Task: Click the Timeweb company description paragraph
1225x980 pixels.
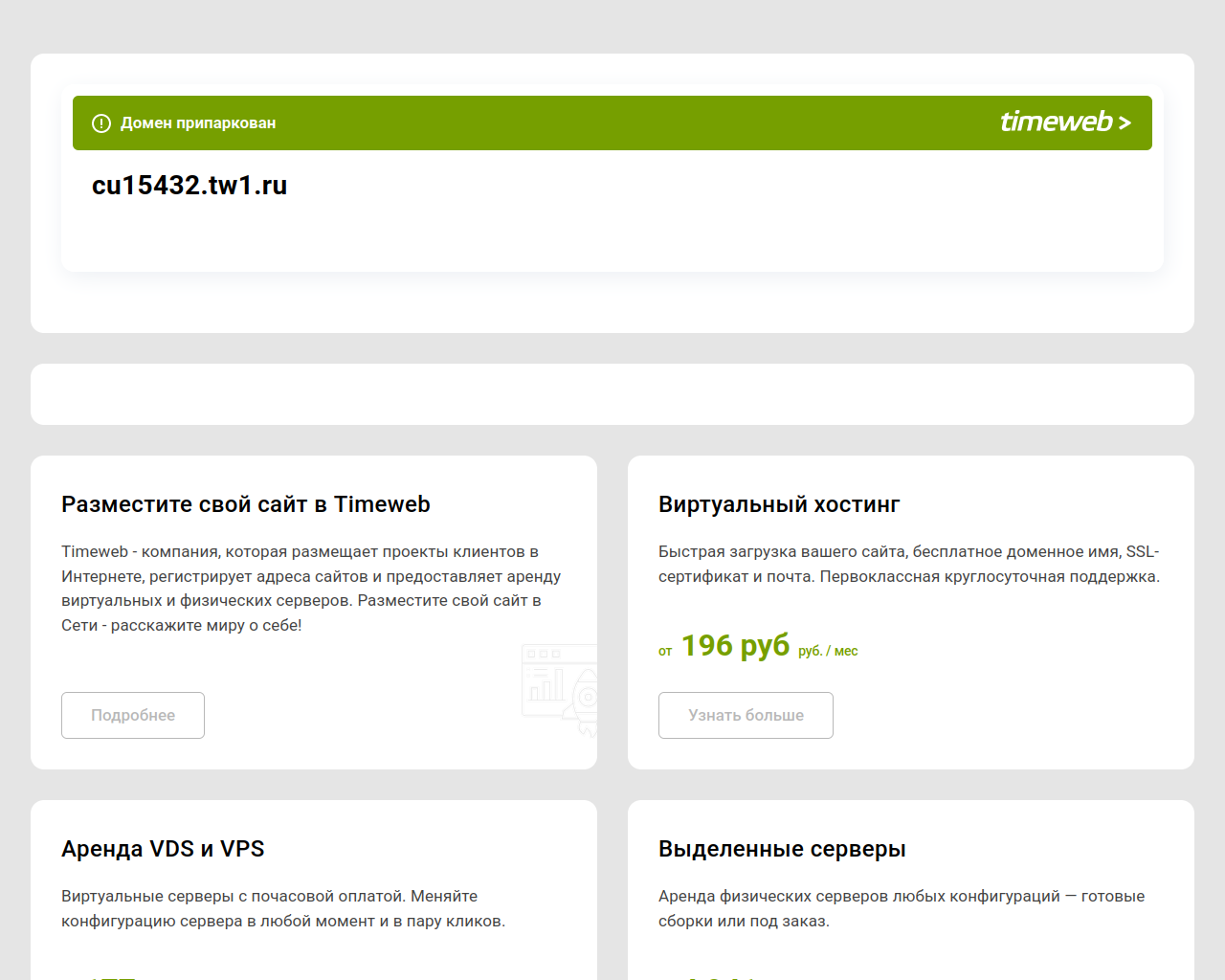Action: 311,589
